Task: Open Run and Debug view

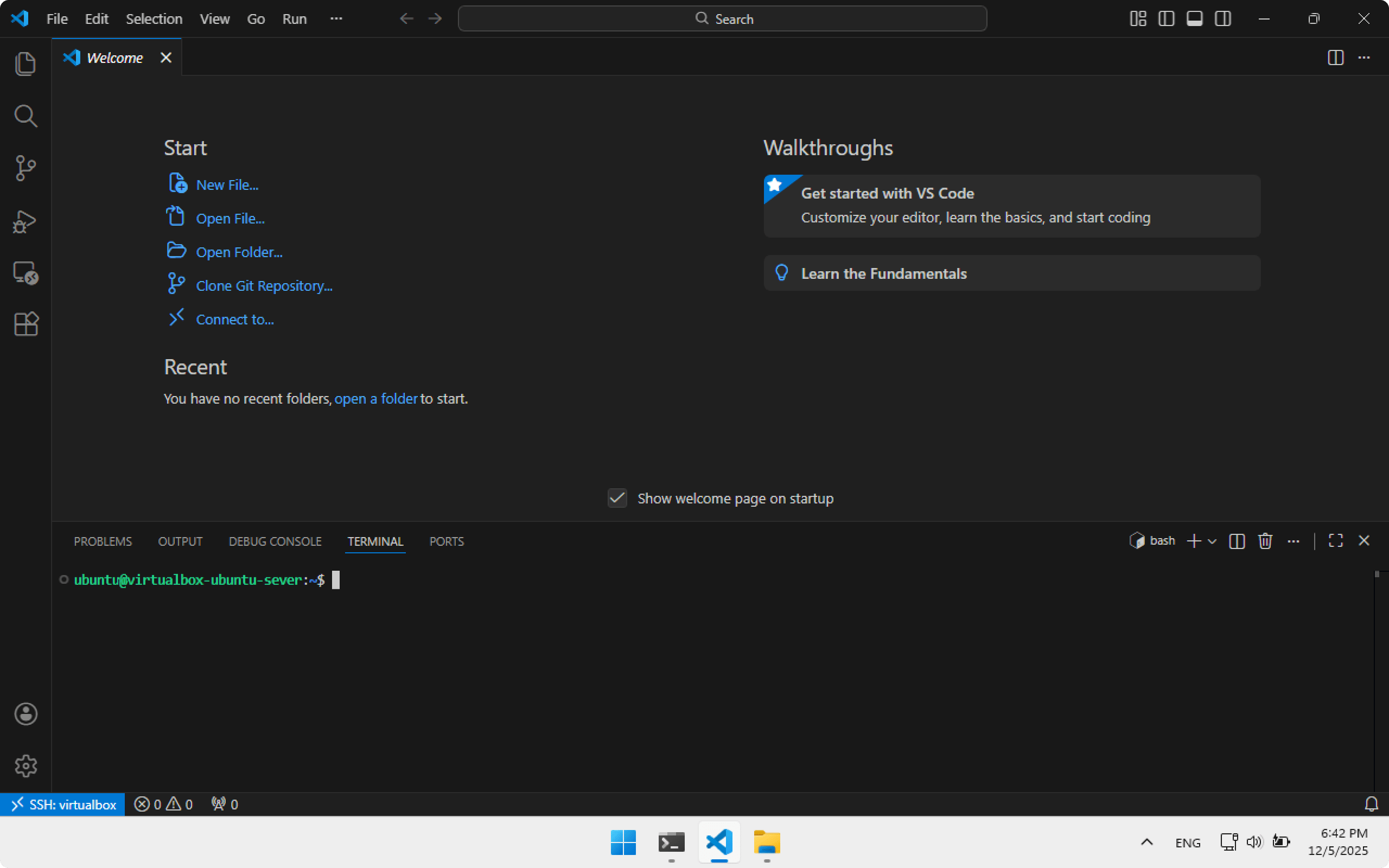Action: pos(26,221)
